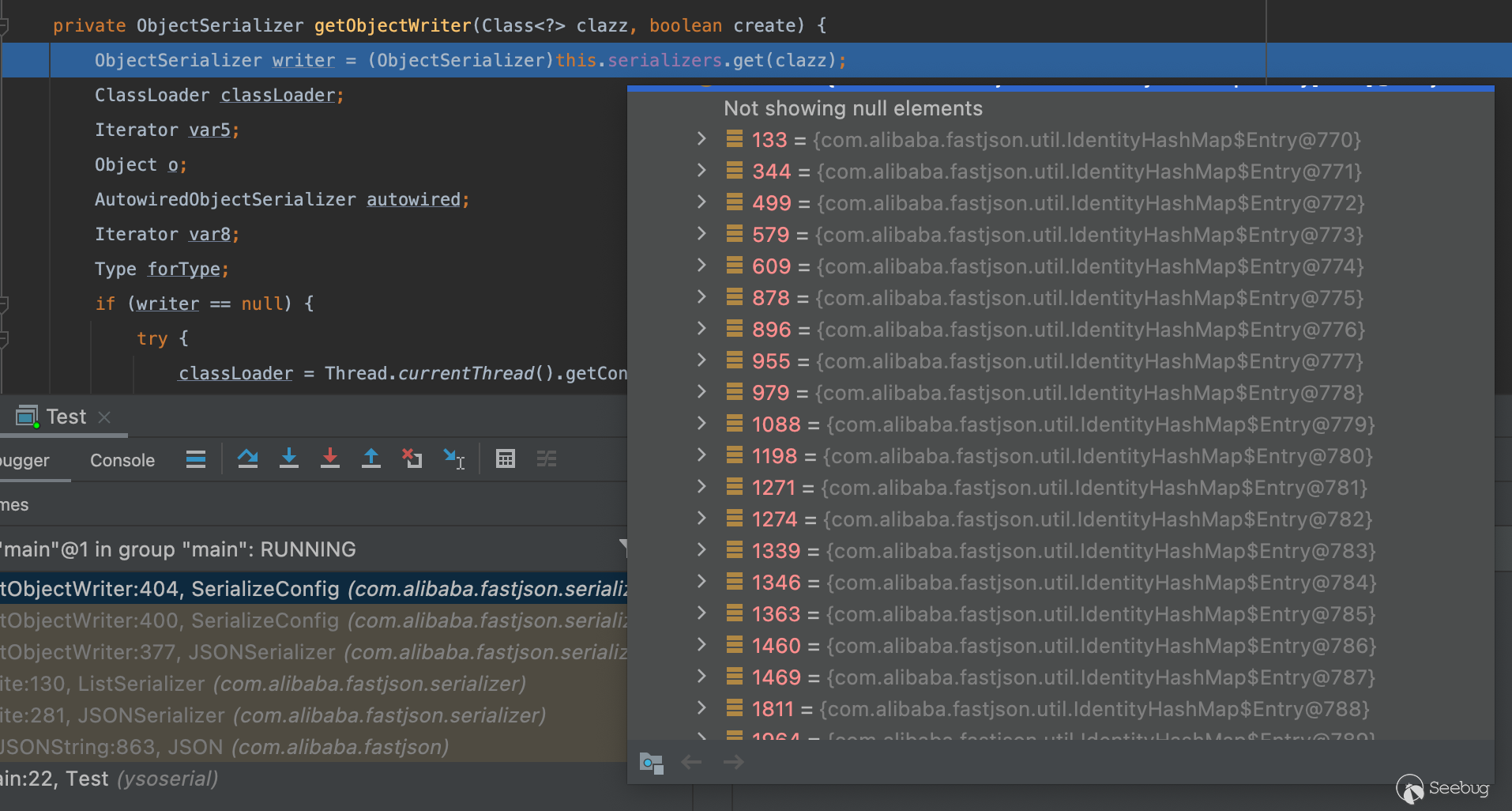Click the Show Execution Point icon
The image size is (1512, 811).
tap(196, 458)
